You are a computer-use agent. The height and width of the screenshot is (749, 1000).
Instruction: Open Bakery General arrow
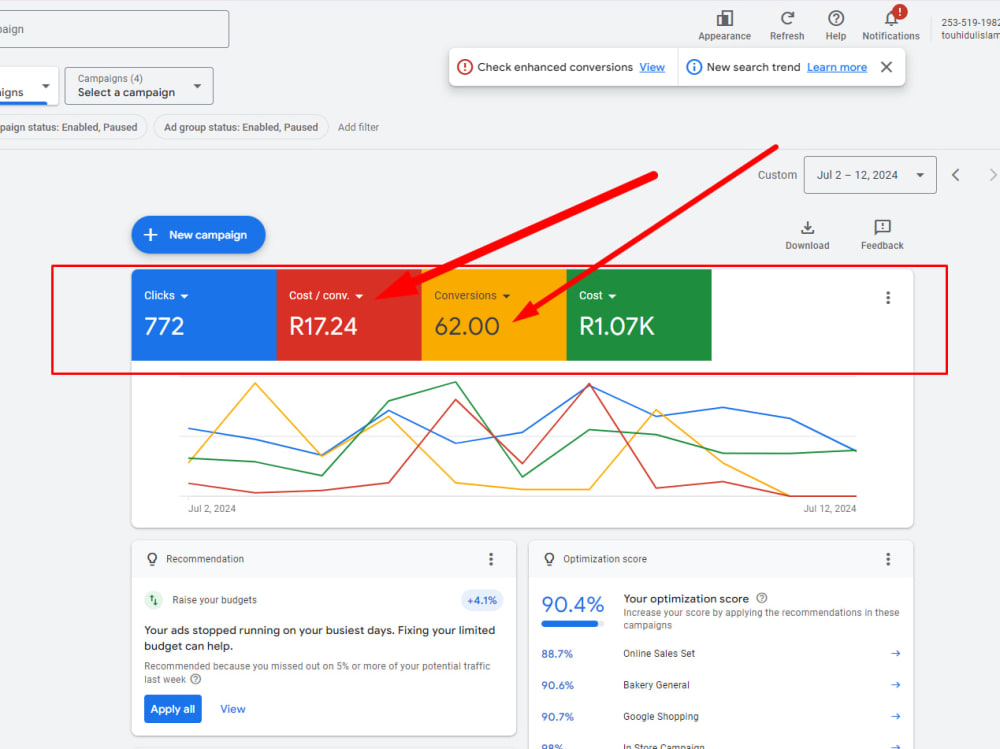point(895,685)
